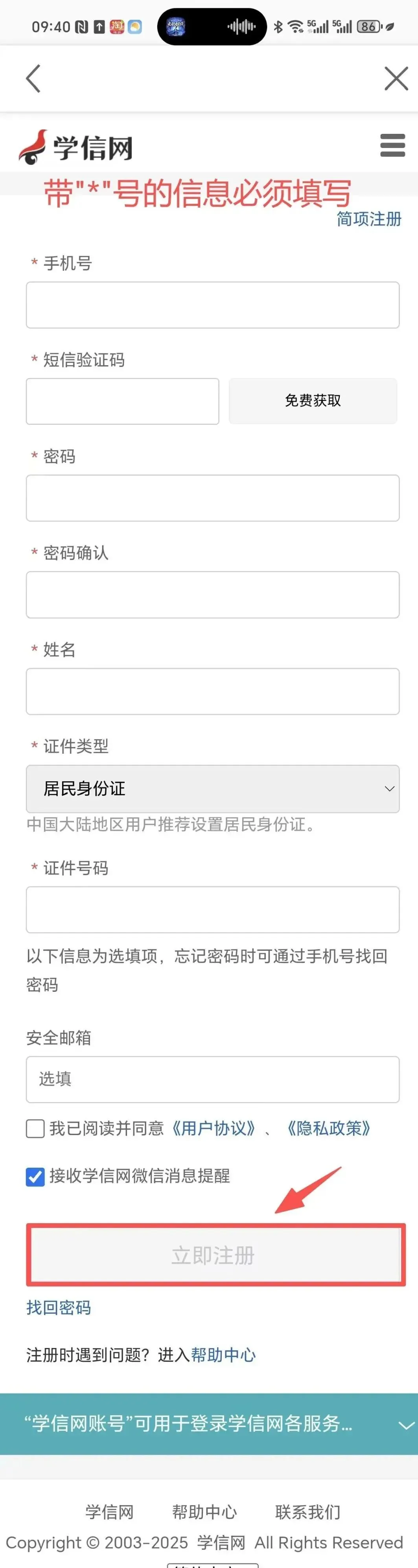Open the 《隐私政策》 link
418x1568 pixels.
(x=329, y=1128)
